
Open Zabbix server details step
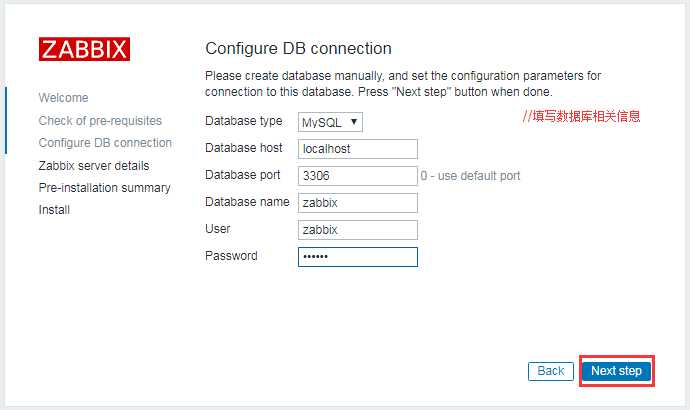(x=94, y=166)
